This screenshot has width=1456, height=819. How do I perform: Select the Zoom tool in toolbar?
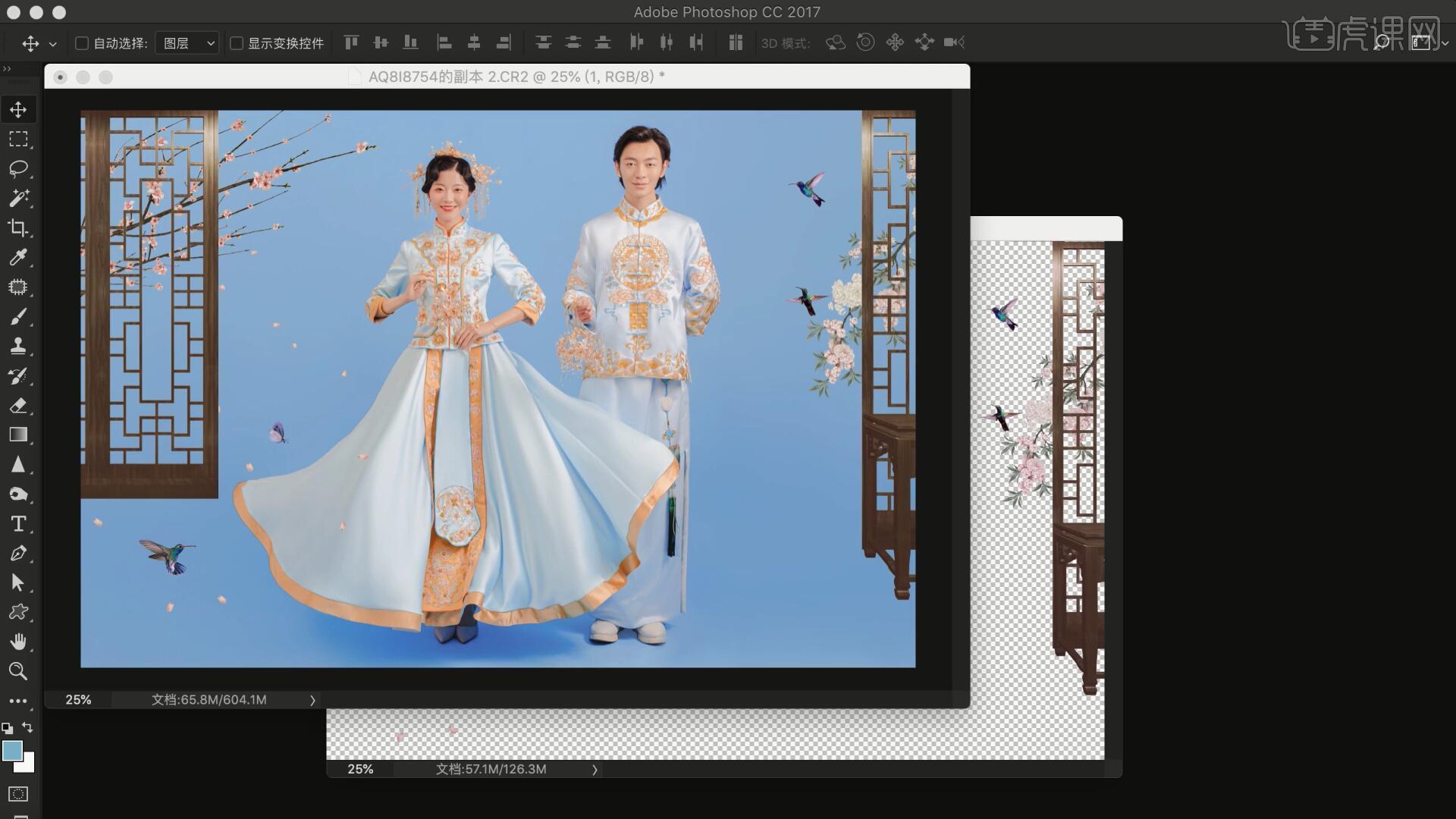point(18,671)
